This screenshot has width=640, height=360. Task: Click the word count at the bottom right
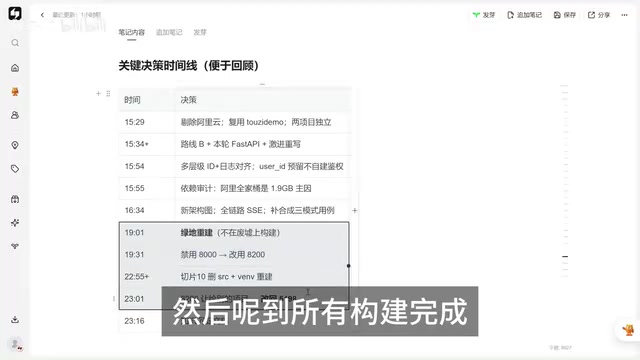[x=560, y=348]
